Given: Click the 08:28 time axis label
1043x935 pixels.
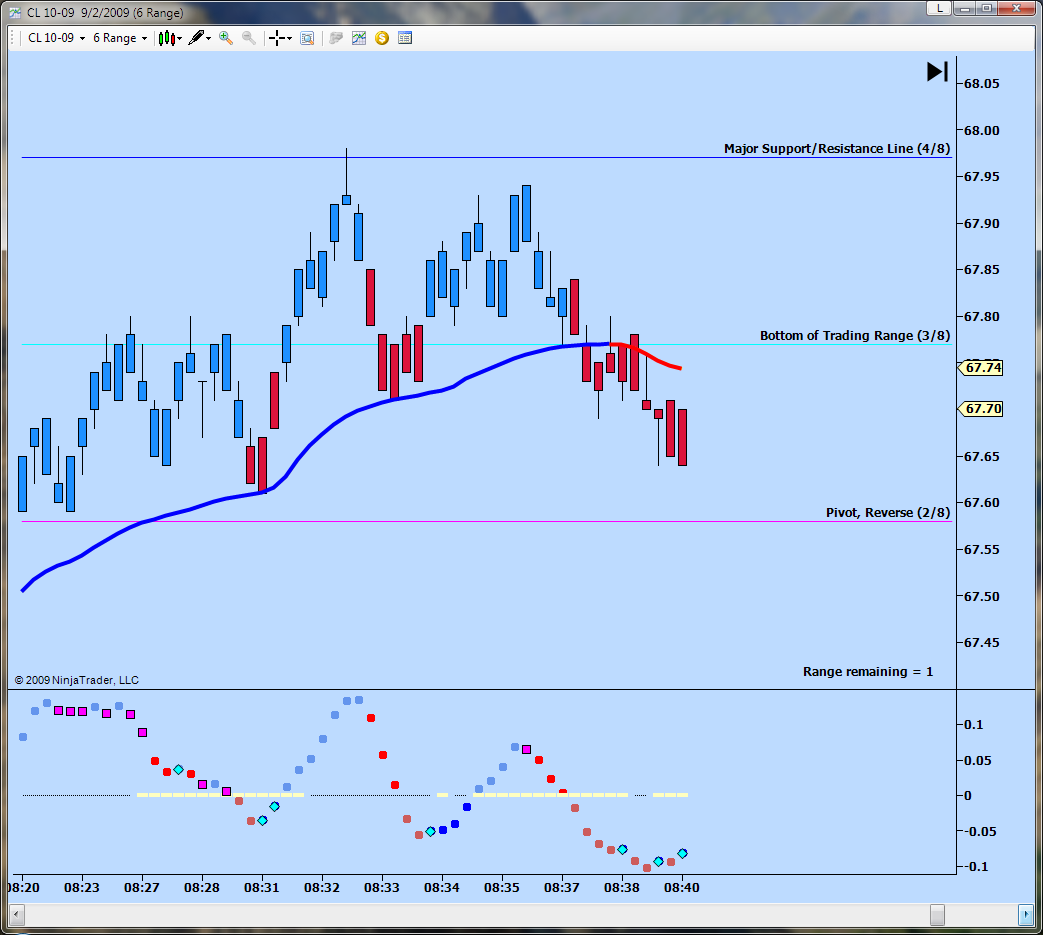Looking at the screenshot, I should (x=202, y=887).
